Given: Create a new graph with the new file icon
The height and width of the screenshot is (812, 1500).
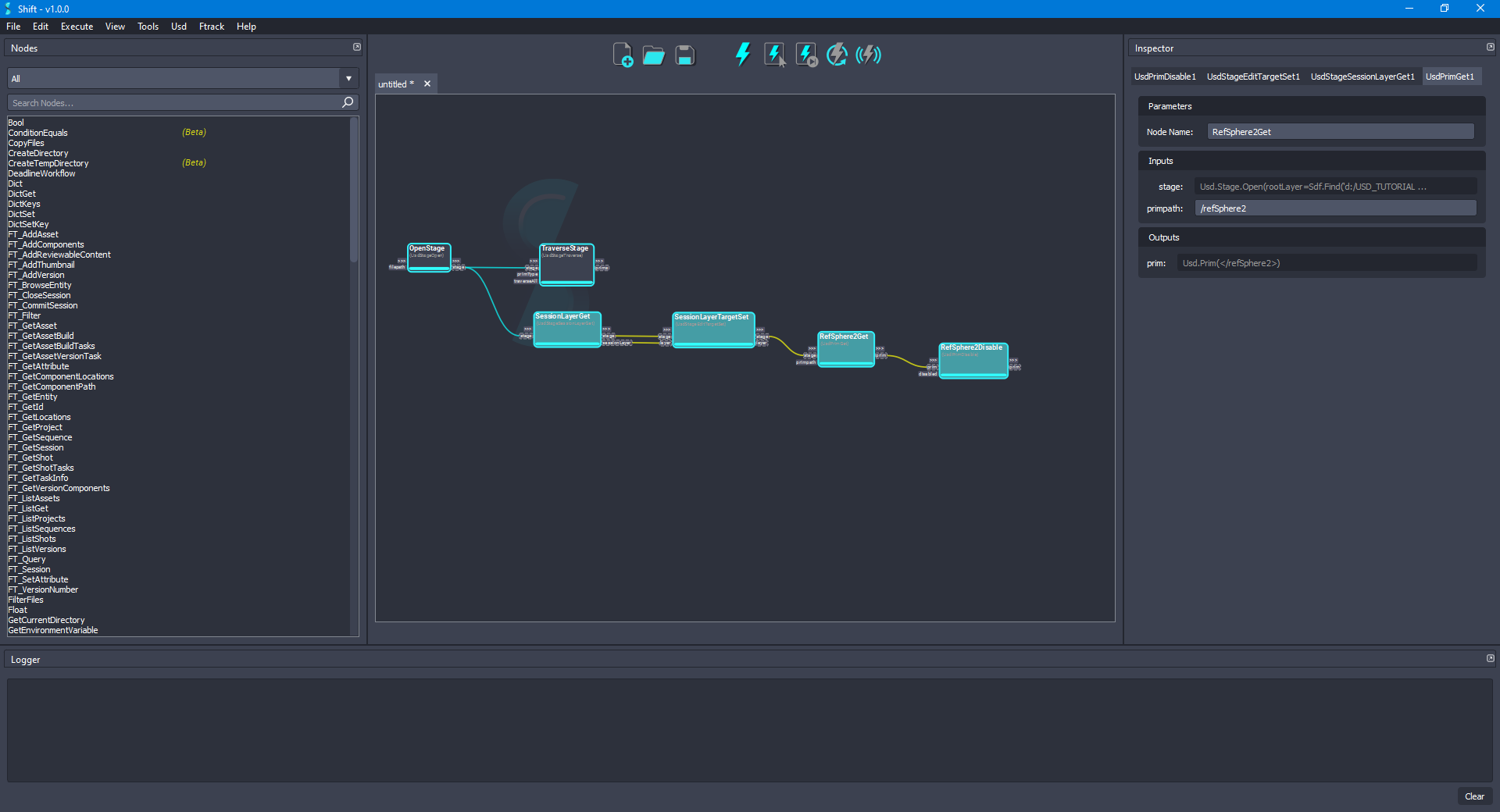Looking at the screenshot, I should (x=622, y=55).
